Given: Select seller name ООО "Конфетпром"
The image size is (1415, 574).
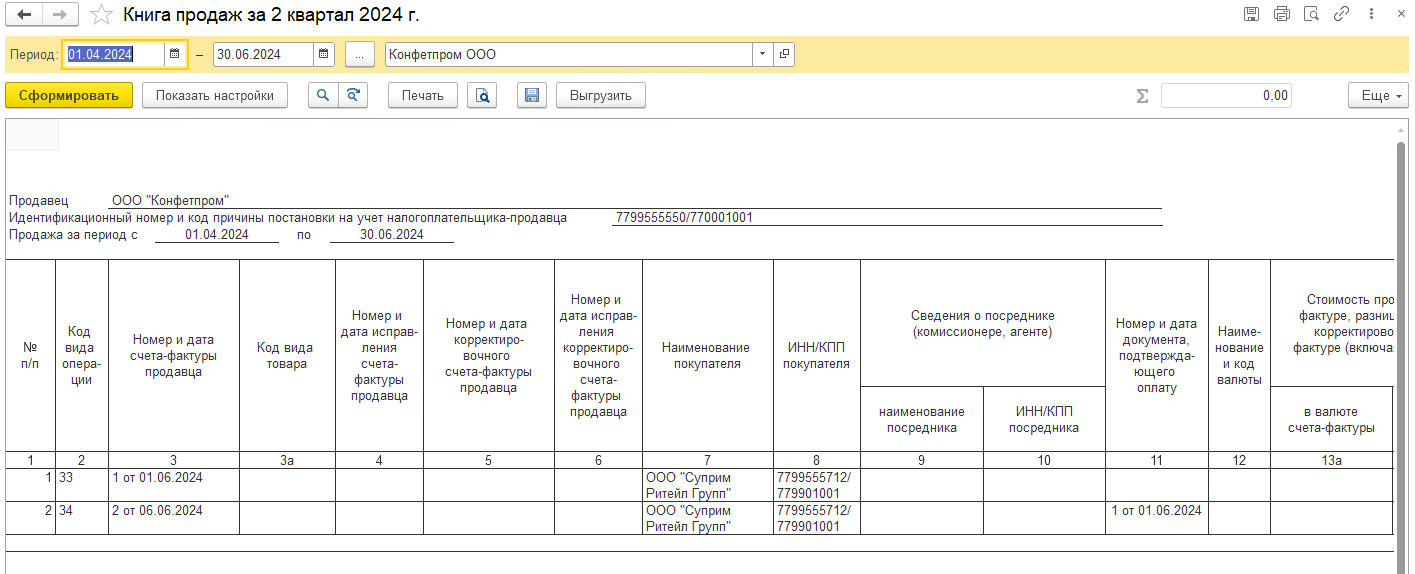Looking at the screenshot, I should [170, 201].
